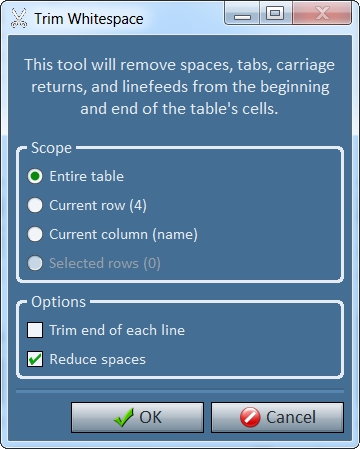The image size is (360, 449).
Task: Click the red no-entry icon on Cancel
Action: (x=250, y=417)
